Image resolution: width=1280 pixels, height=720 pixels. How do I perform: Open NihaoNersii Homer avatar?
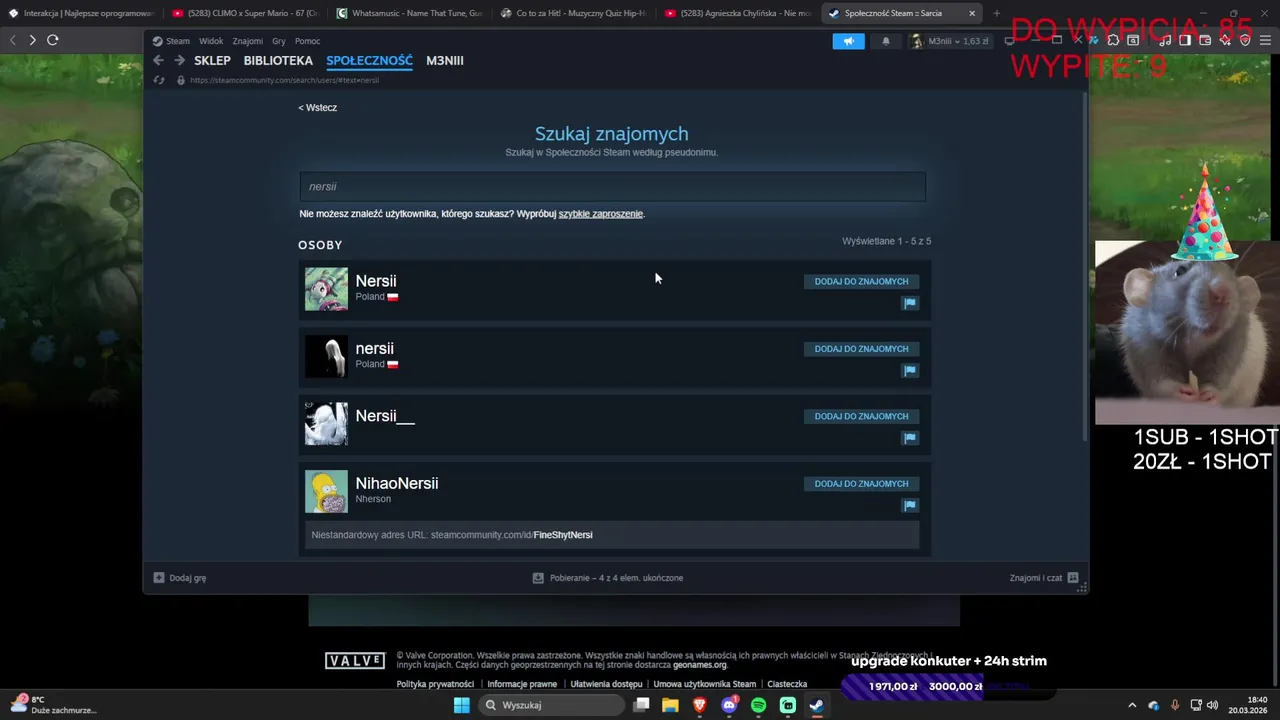point(326,491)
